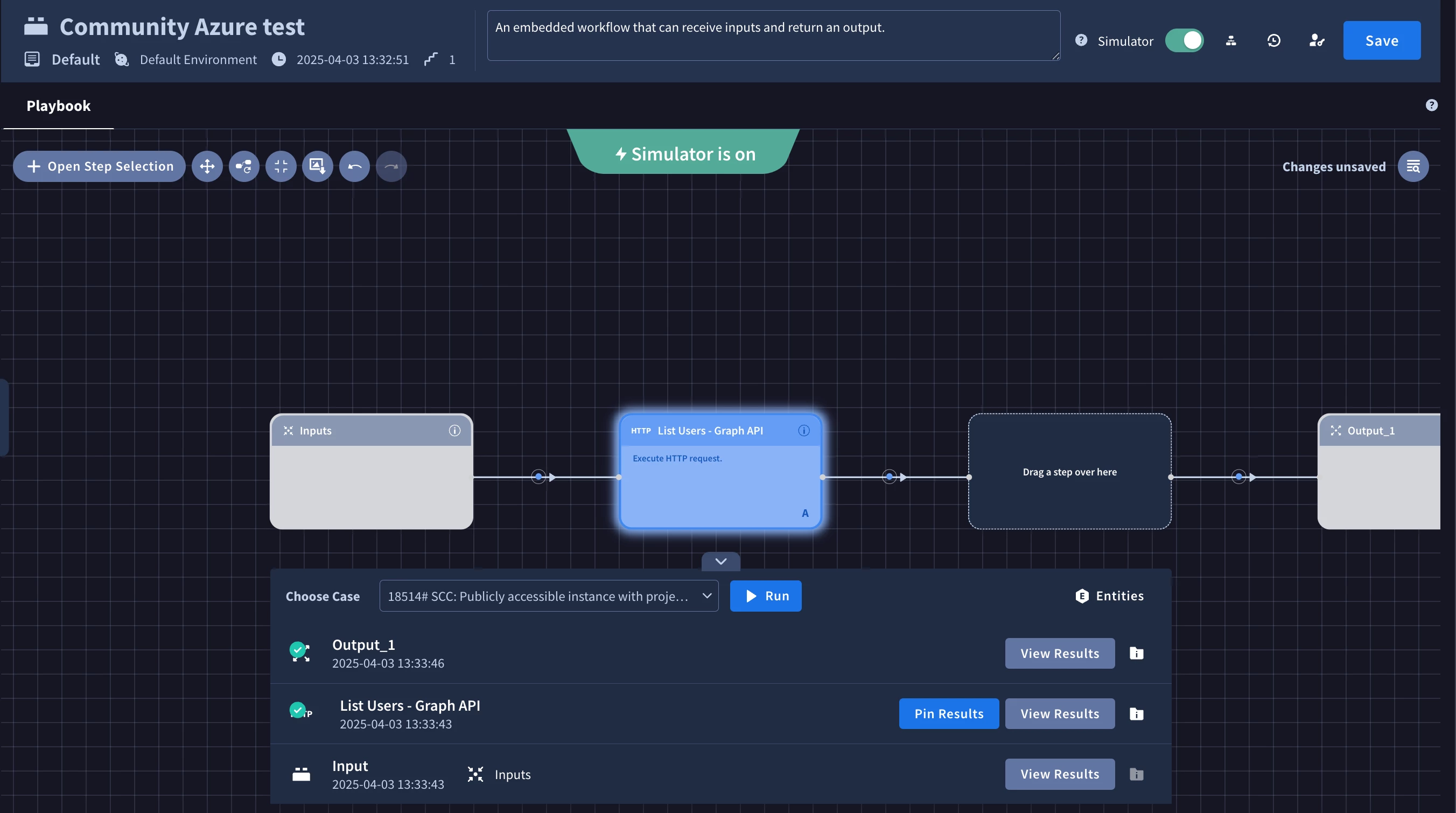
Task: Click the Default folder label
Action: [75, 59]
